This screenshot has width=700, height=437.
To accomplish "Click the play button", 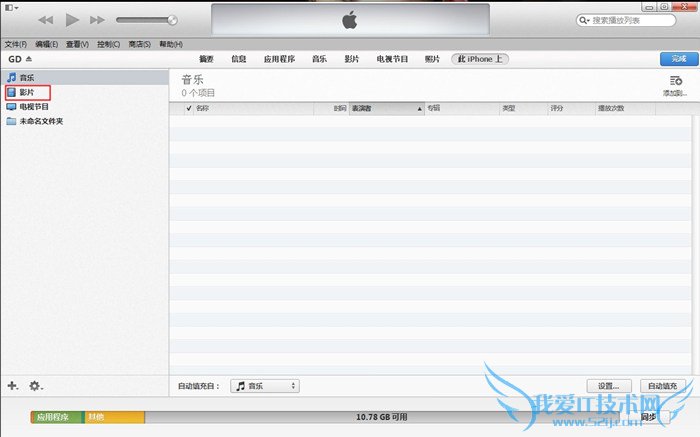I will (72, 20).
